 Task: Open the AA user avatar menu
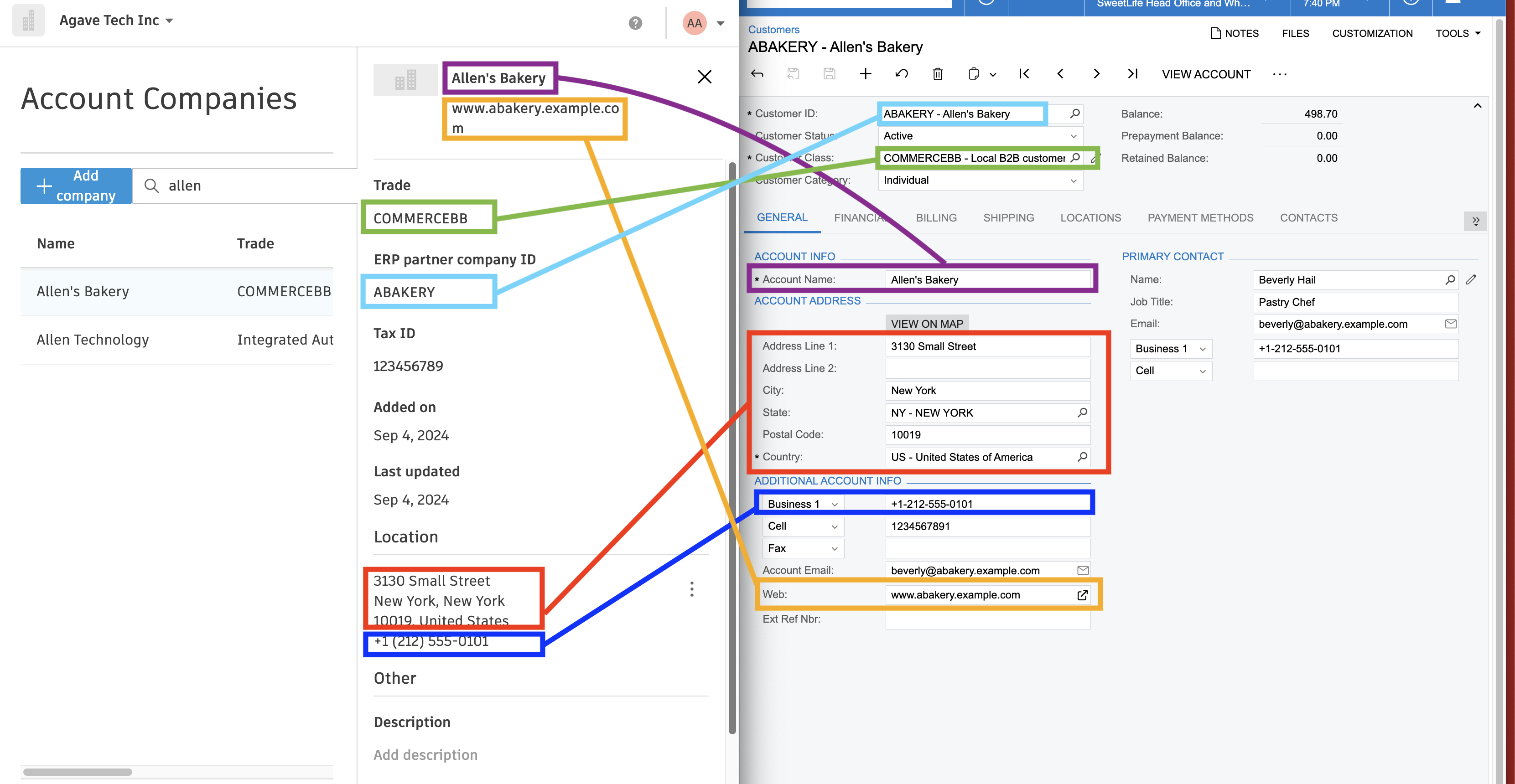[x=703, y=23]
